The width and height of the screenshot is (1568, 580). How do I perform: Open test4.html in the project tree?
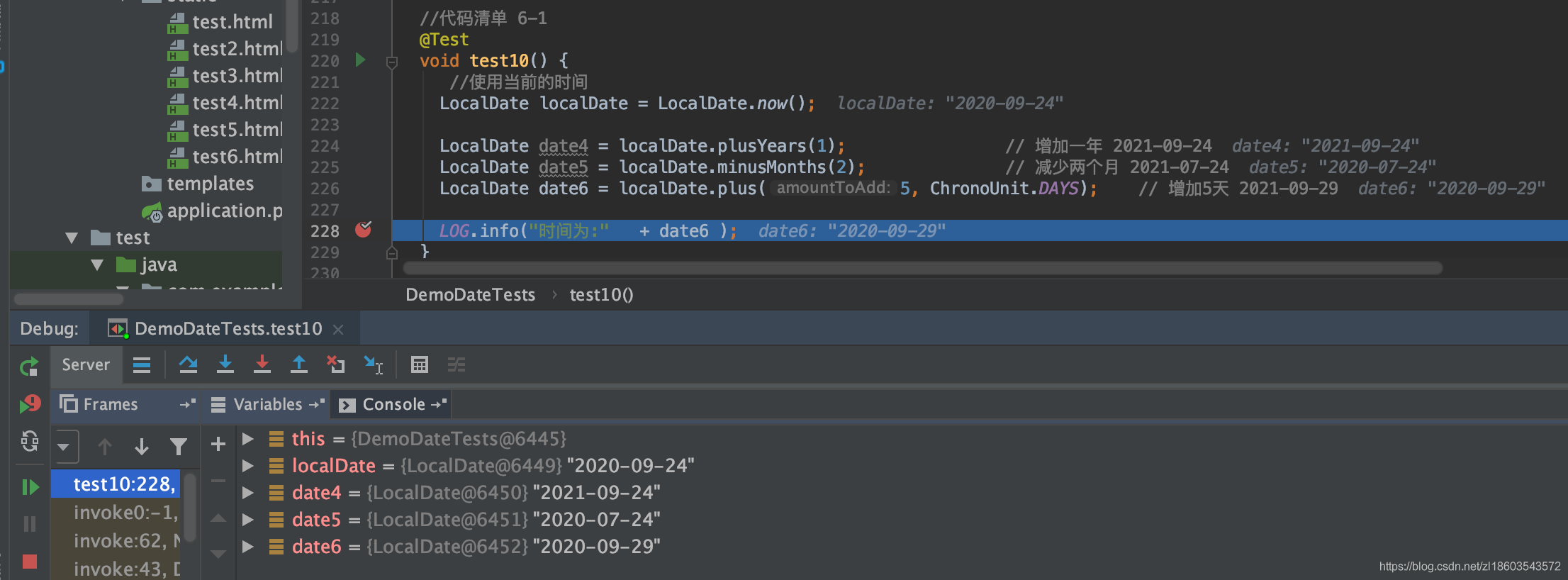point(237,103)
